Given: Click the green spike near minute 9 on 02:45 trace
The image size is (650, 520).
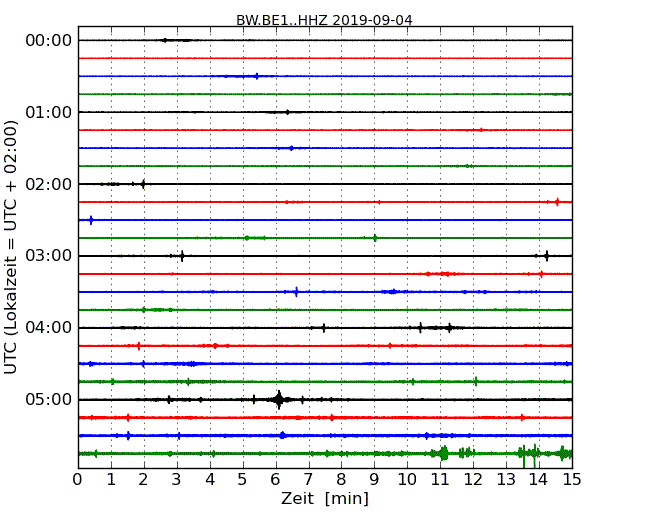Looking at the screenshot, I should tap(375, 238).
